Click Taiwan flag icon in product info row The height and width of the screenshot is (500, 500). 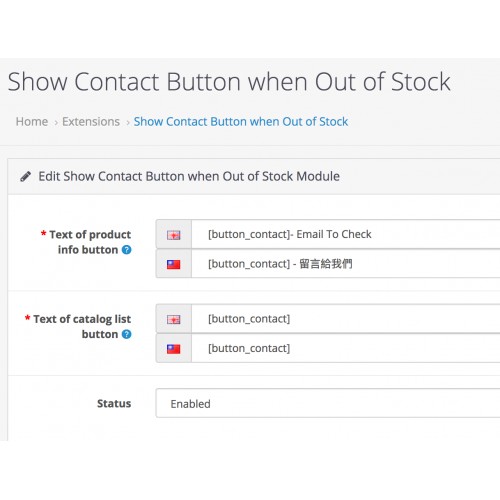(x=174, y=264)
